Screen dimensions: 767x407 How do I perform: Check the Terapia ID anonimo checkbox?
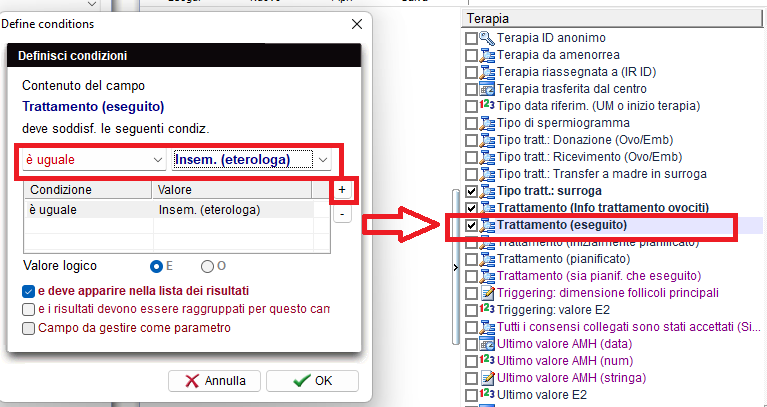pos(471,38)
